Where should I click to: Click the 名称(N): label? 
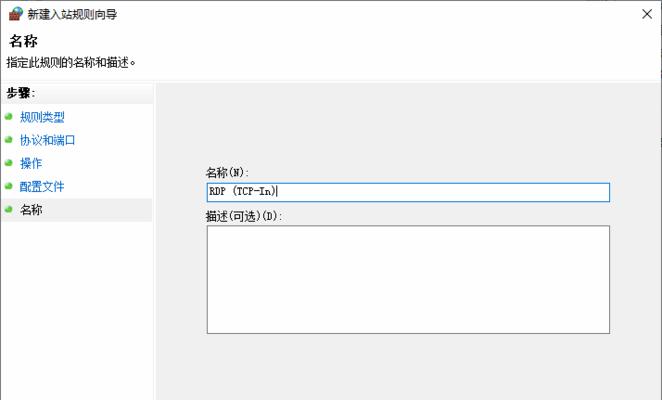click(x=227, y=172)
